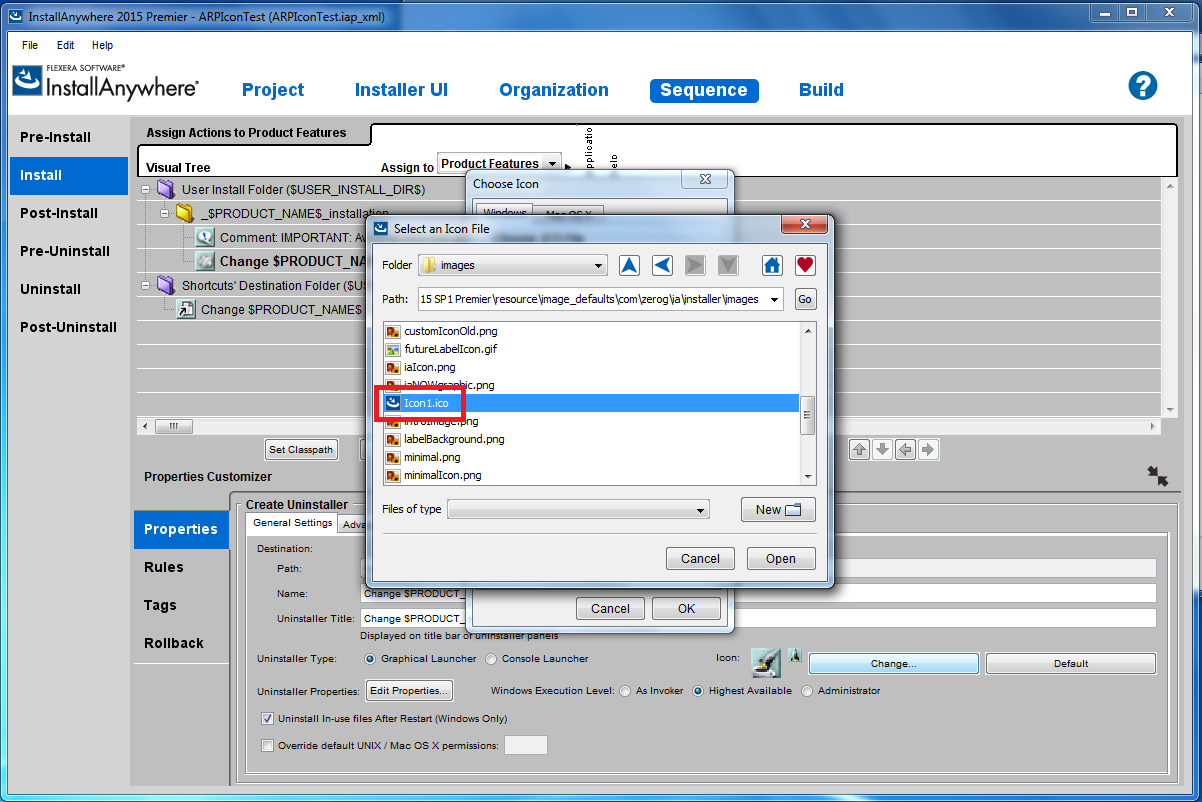
Task: Open the Folder dropdown showing images
Action: (512, 265)
